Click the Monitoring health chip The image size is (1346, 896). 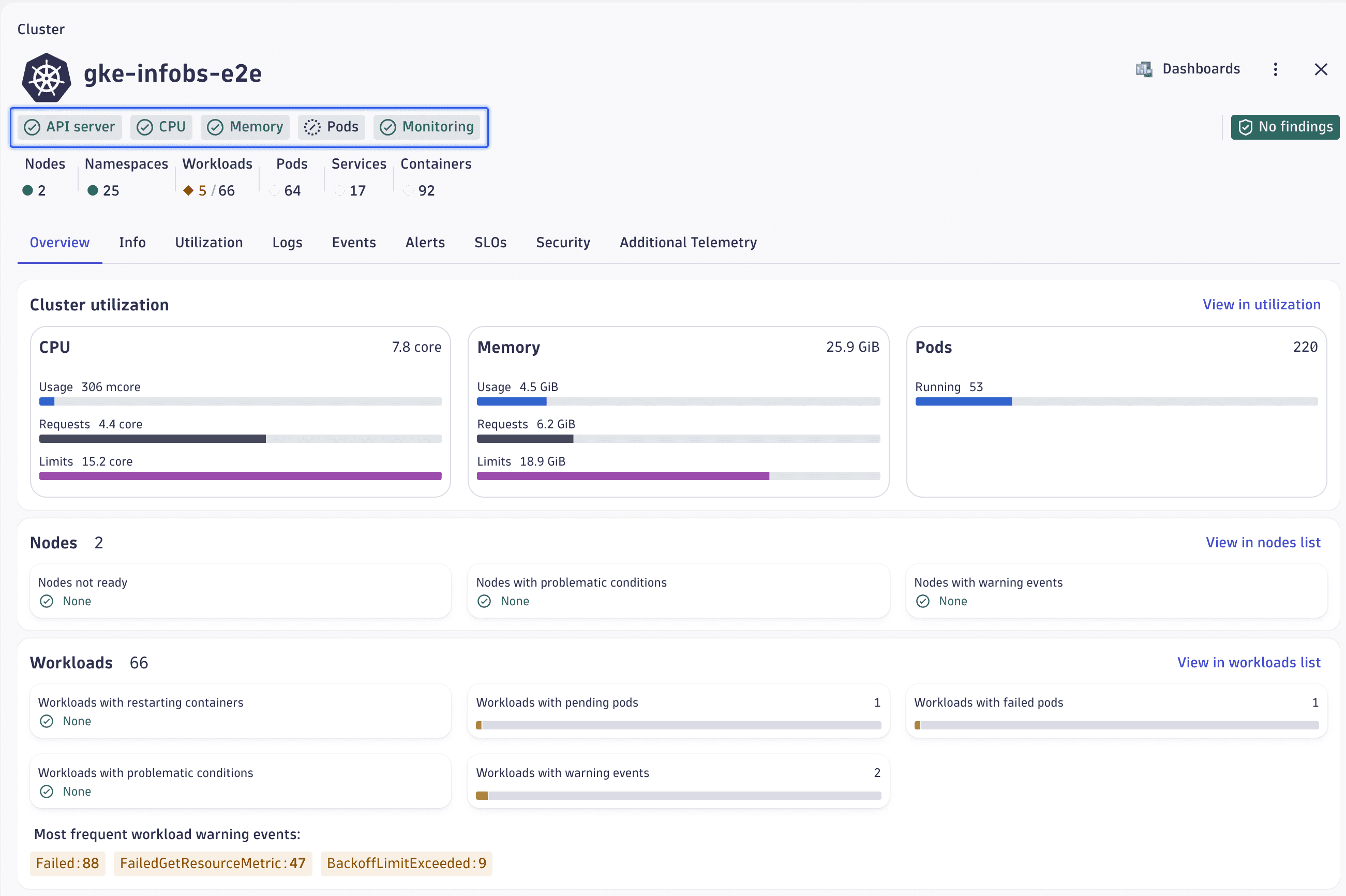(427, 127)
